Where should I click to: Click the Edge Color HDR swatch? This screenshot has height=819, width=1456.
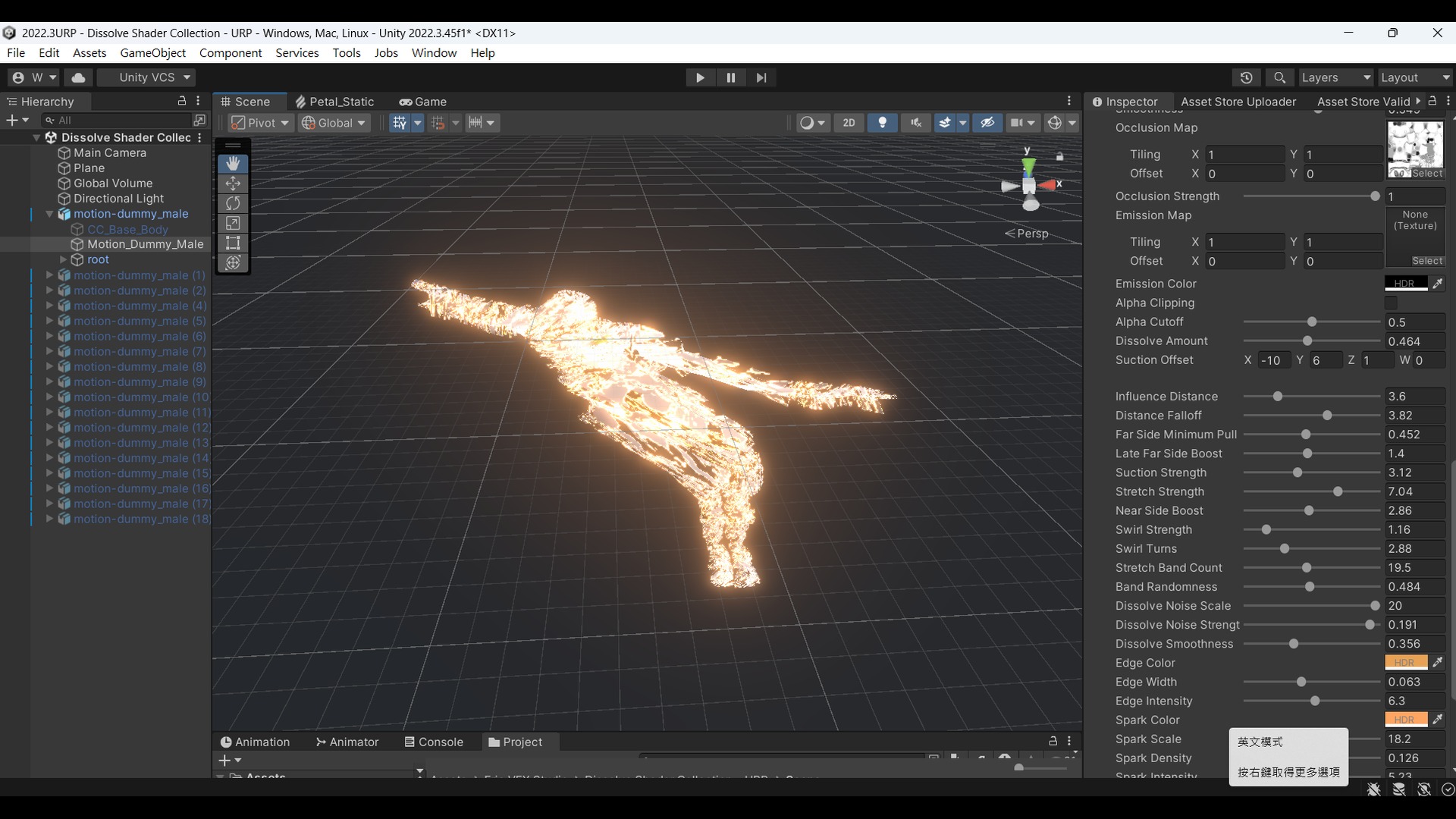pyautogui.click(x=1405, y=663)
